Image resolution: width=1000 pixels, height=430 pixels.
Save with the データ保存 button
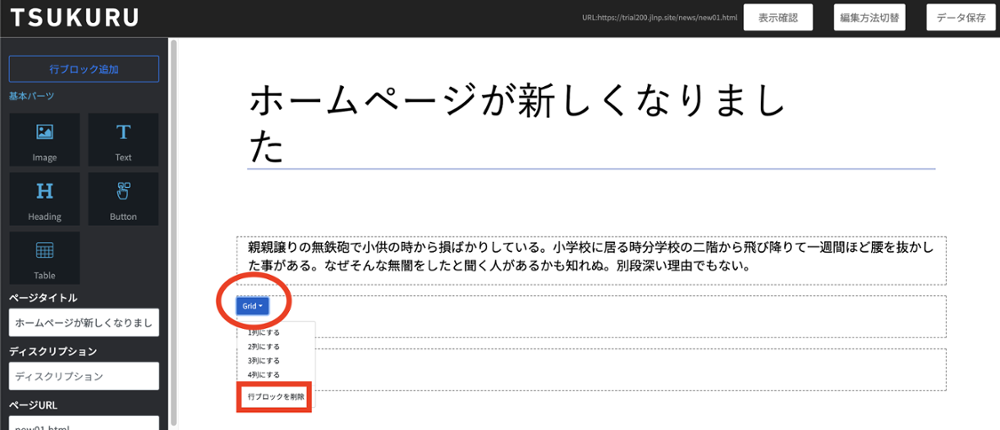(961, 18)
